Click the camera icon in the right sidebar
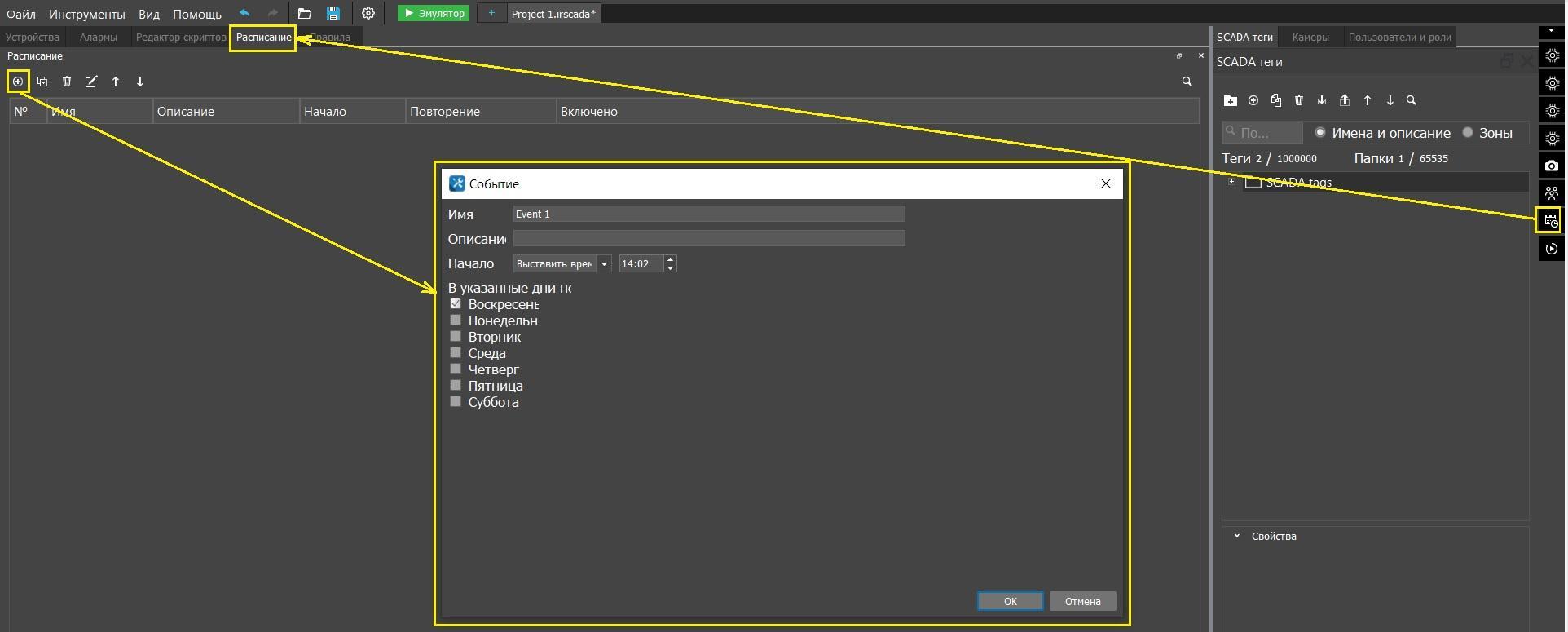This screenshot has height=632, width=1568. coord(1551,166)
